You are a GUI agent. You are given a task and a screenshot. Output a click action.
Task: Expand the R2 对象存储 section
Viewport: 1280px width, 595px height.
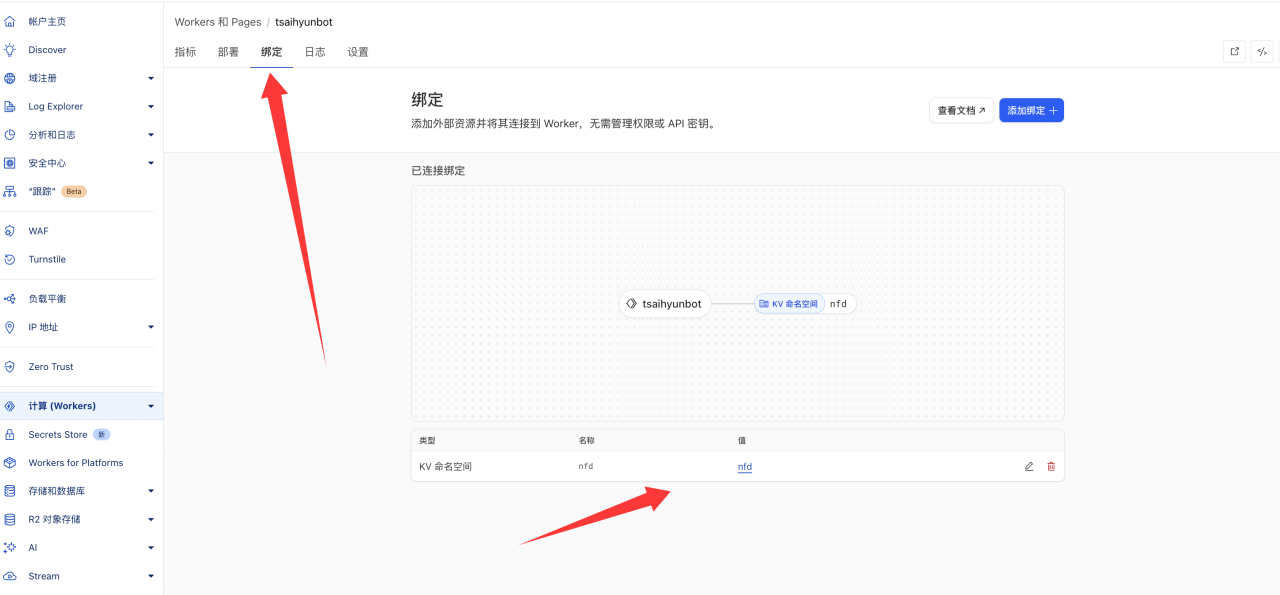[151, 520]
